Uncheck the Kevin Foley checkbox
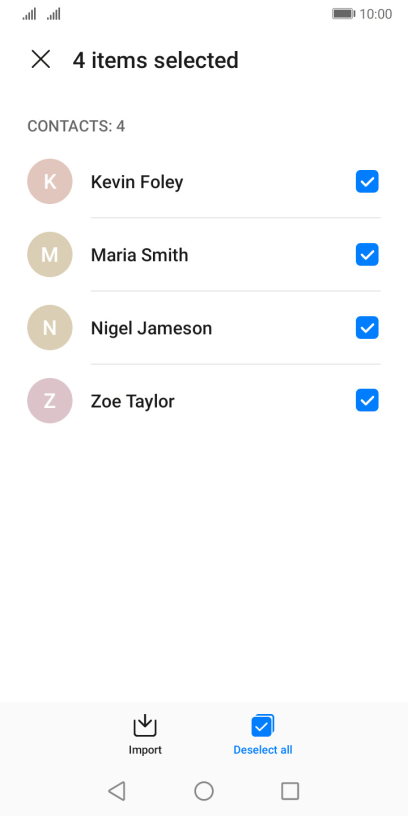Screen dimensions: 408x816 click(367, 182)
